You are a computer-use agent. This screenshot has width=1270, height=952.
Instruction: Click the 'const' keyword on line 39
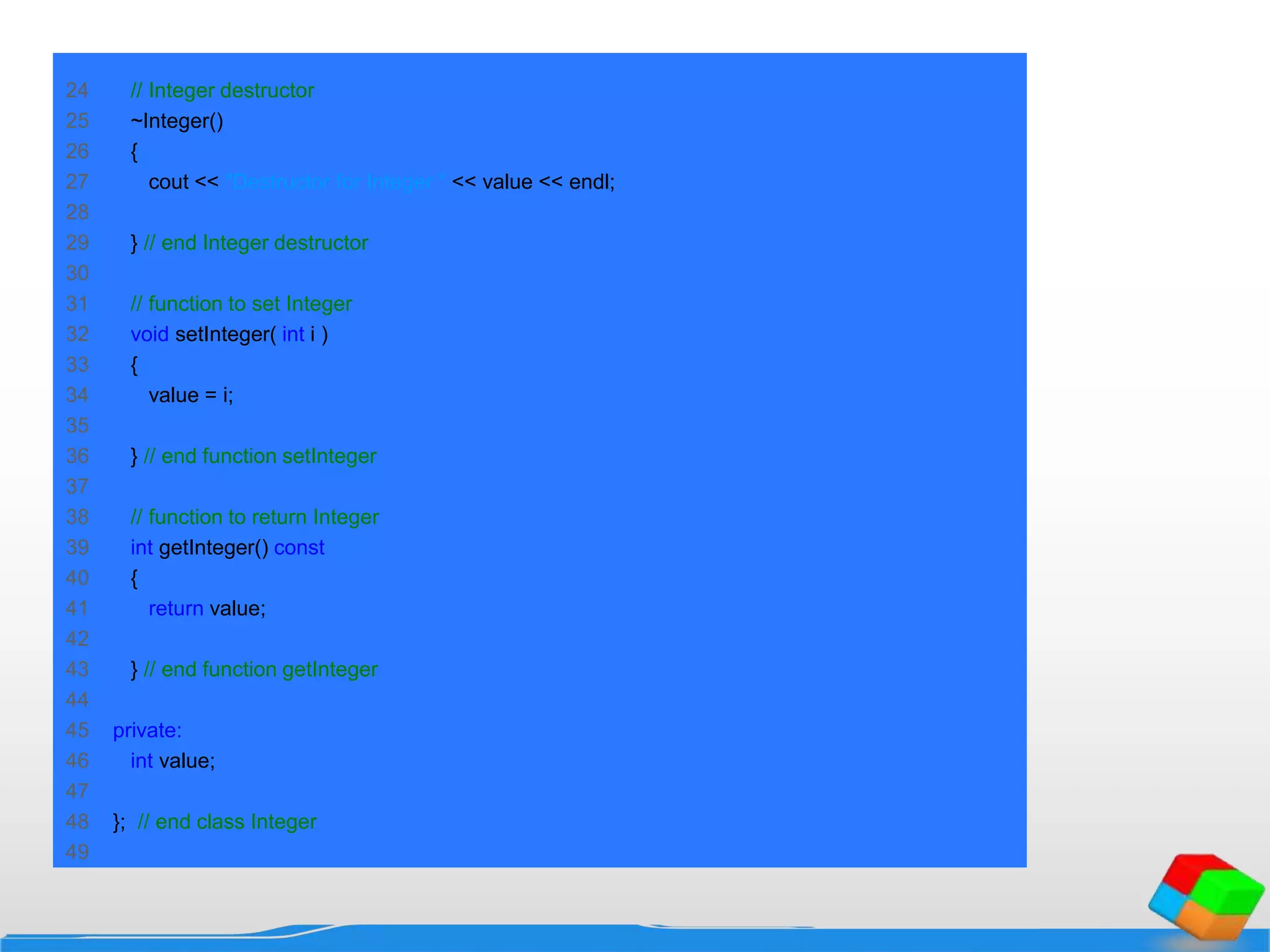[x=299, y=548]
